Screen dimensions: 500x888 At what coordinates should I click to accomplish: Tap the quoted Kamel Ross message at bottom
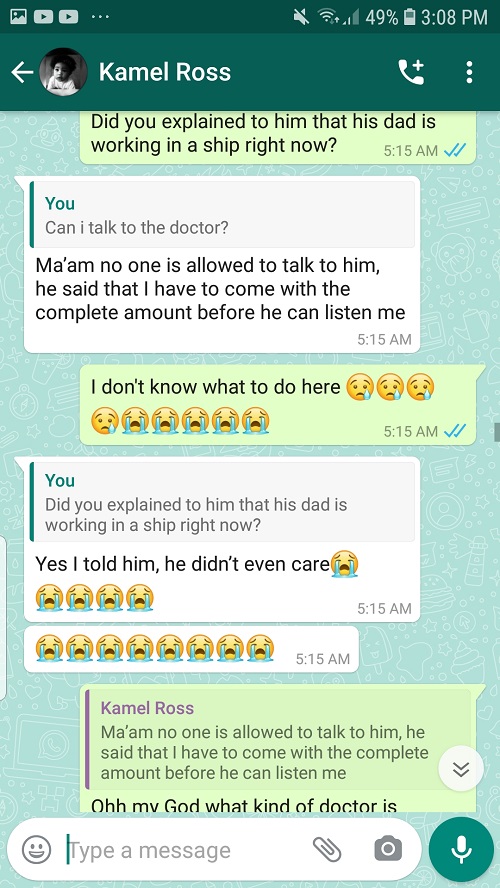[x=277, y=739]
